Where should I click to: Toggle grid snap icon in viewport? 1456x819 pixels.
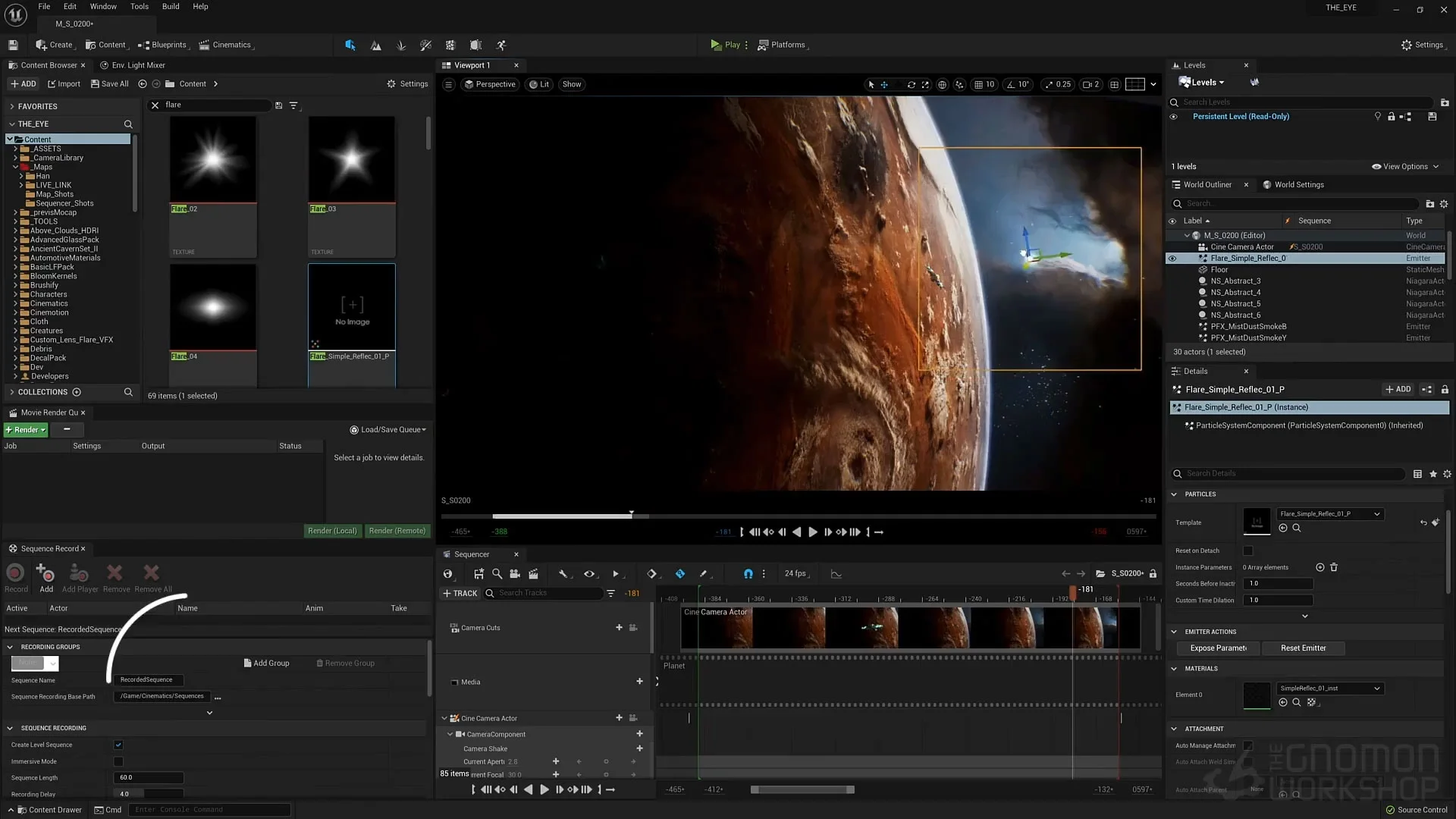pyautogui.click(x=979, y=84)
